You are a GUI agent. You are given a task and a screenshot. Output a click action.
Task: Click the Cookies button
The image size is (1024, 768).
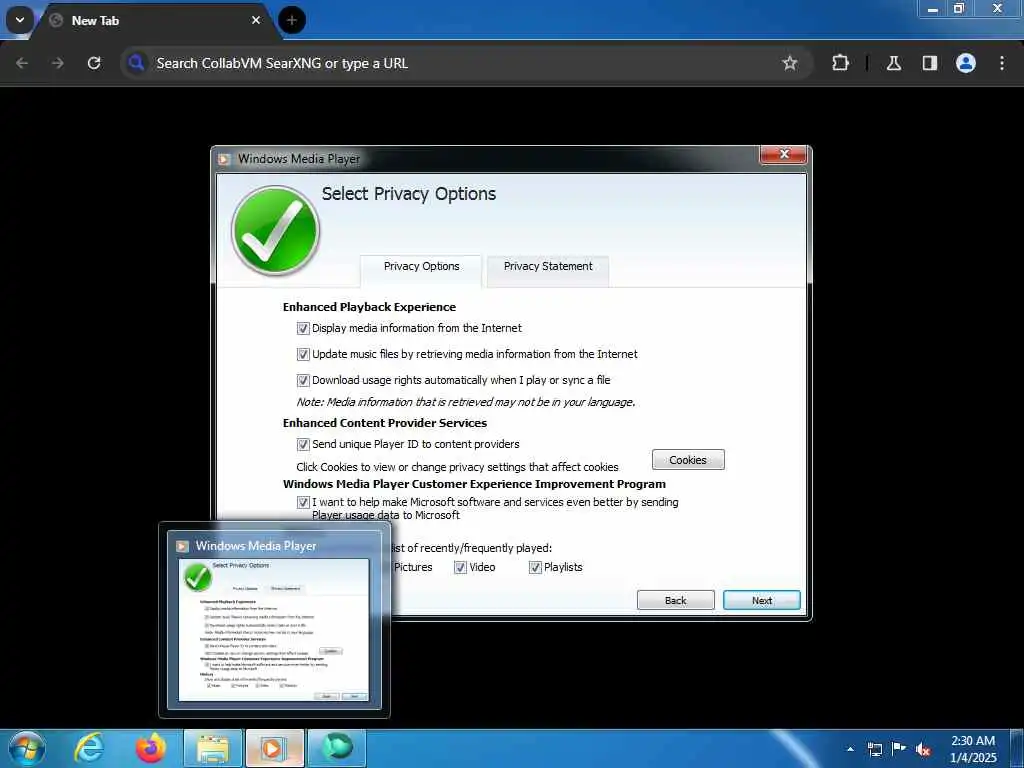point(688,460)
